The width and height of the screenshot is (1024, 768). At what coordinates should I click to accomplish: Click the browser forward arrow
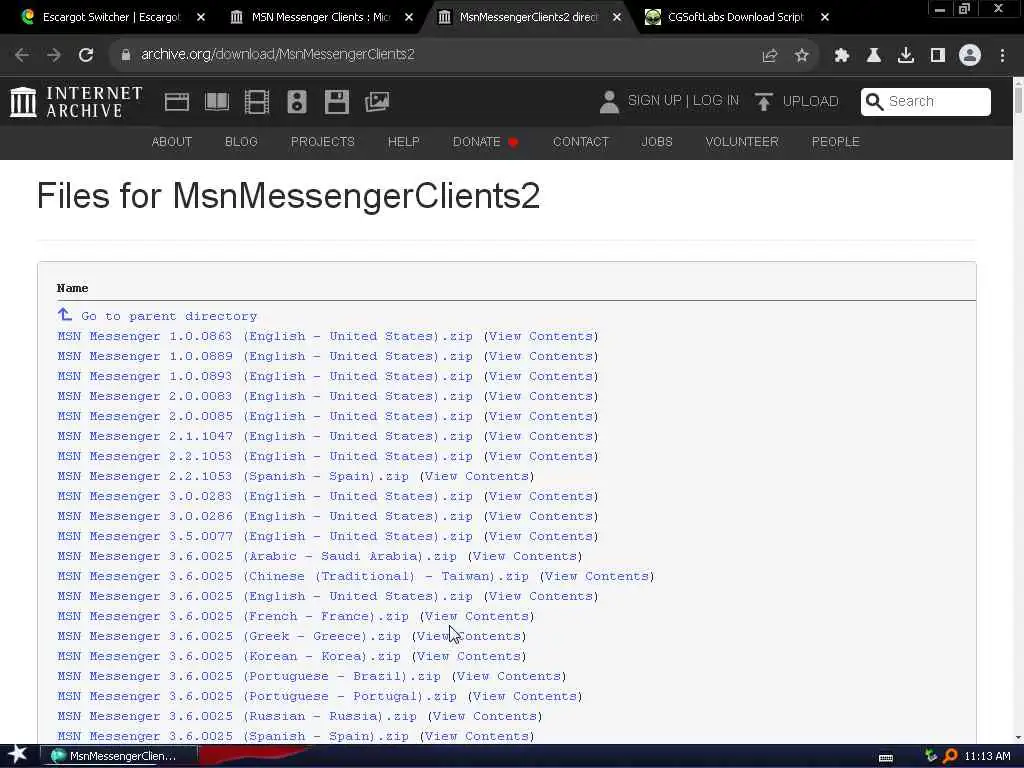(54, 55)
